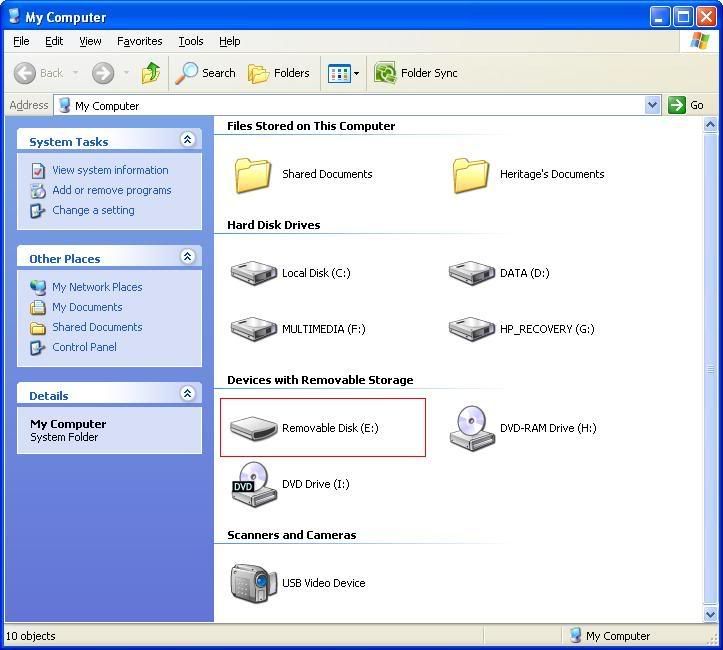Screen dimensions: 723x650
Task: Select the Local Disk (C:) drive icon
Action: (253, 273)
